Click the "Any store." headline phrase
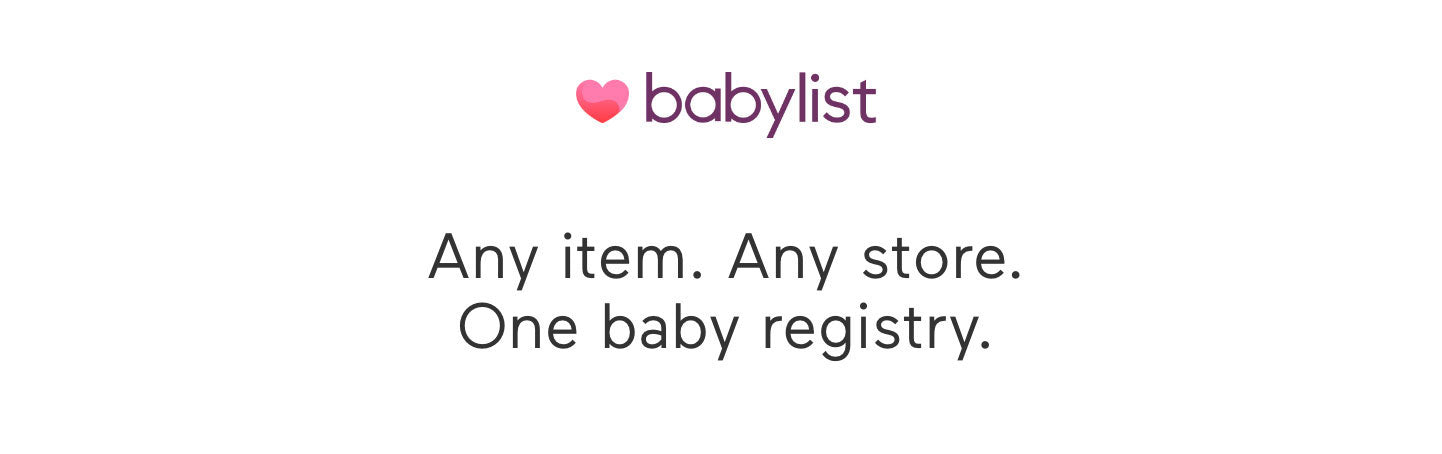 [875, 258]
